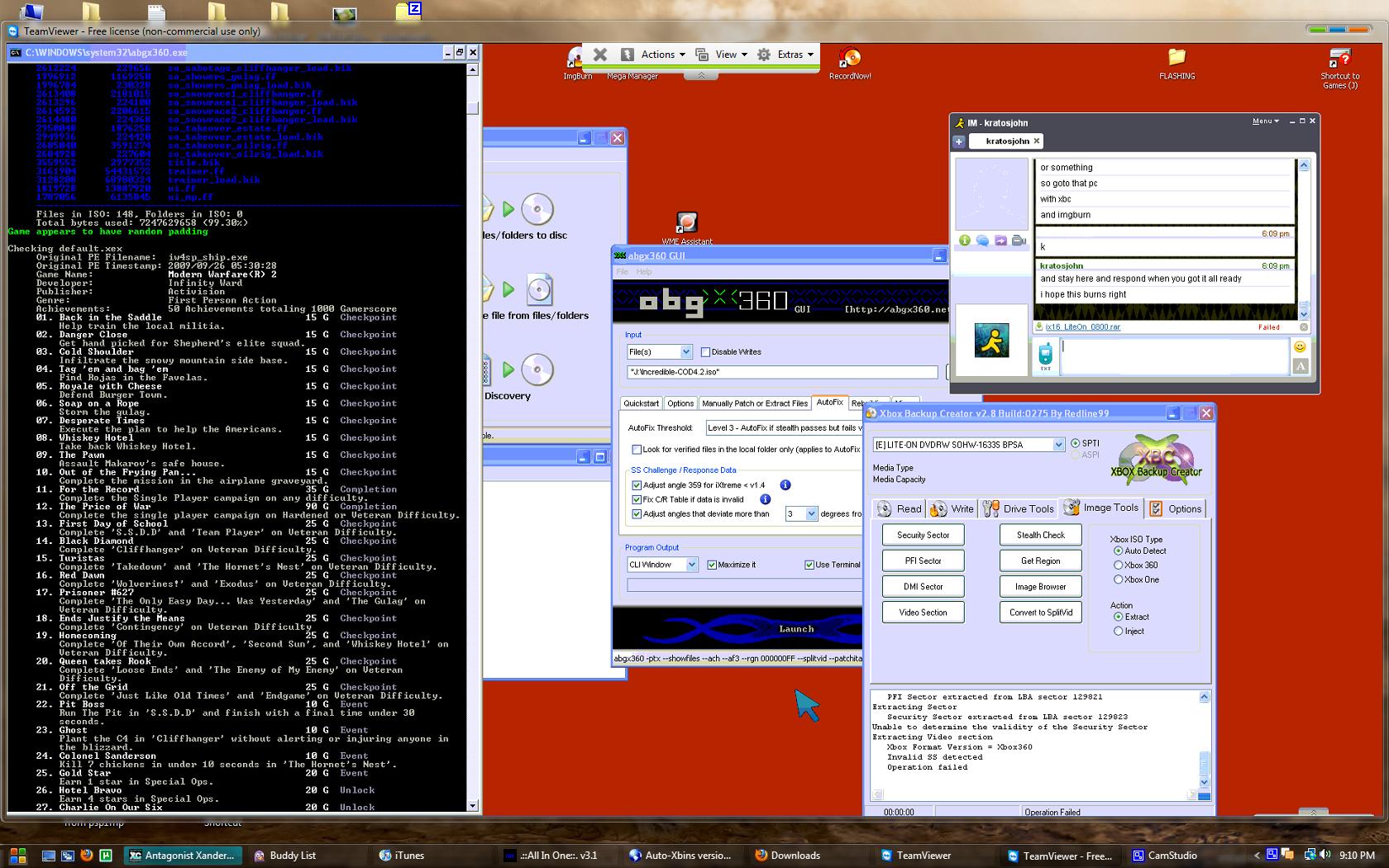1389x868 pixels.
Task: Click mobile TXT phone icon in IM
Action: [1045, 357]
